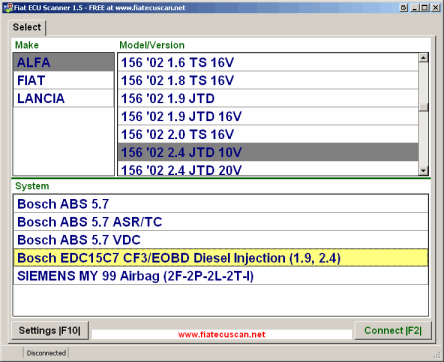Choose SIEMENS MY 99 Airbag system

[x=221, y=276]
